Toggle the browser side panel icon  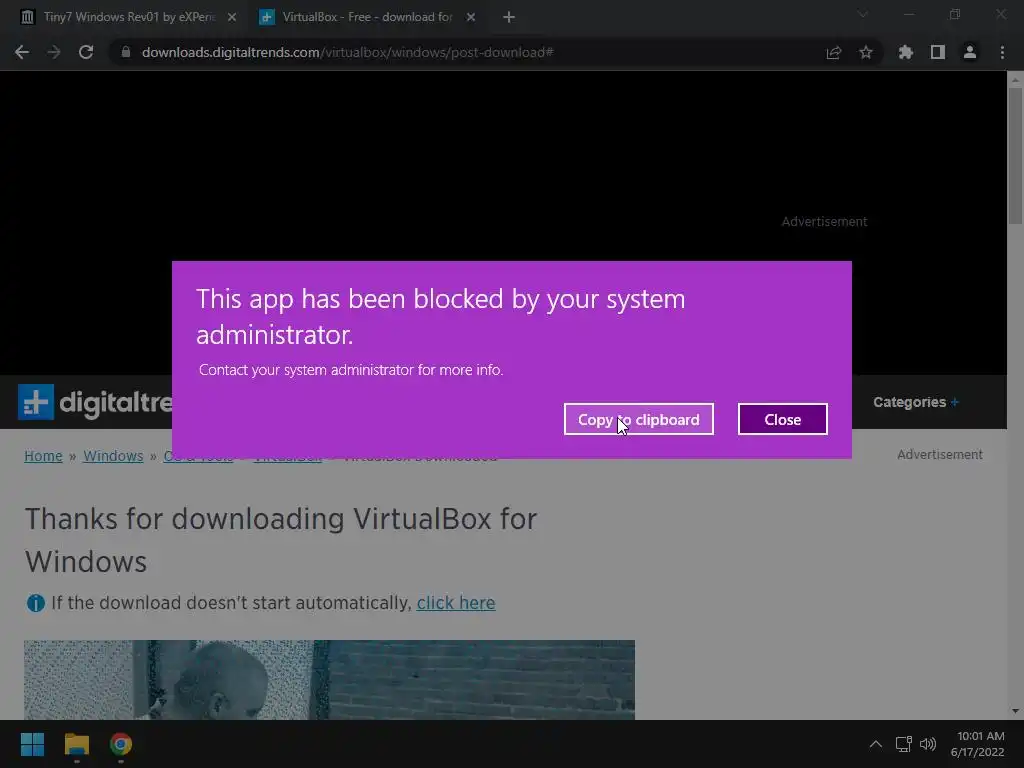point(938,52)
